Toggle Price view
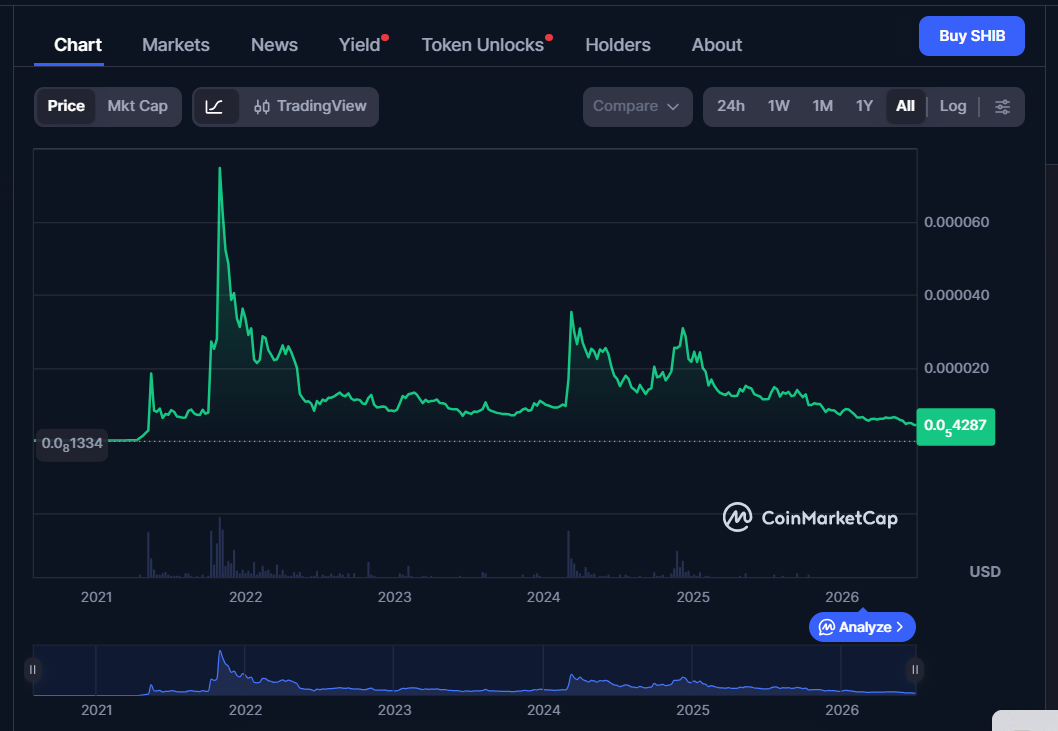This screenshot has width=1058, height=731. [x=66, y=107]
